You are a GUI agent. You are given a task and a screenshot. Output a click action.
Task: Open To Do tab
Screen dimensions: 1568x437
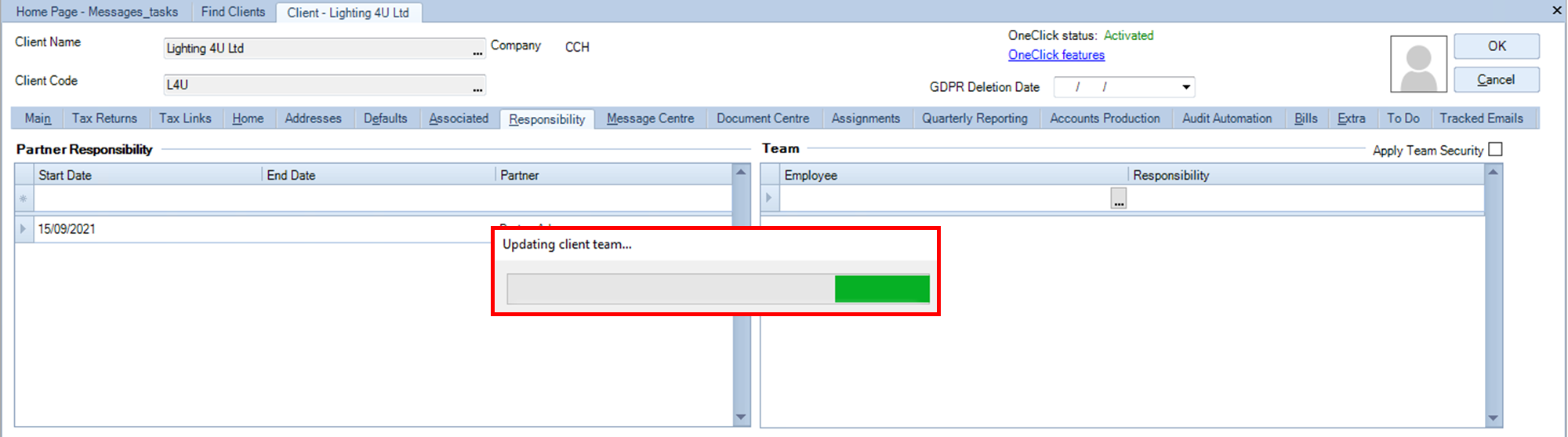coord(1403,118)
